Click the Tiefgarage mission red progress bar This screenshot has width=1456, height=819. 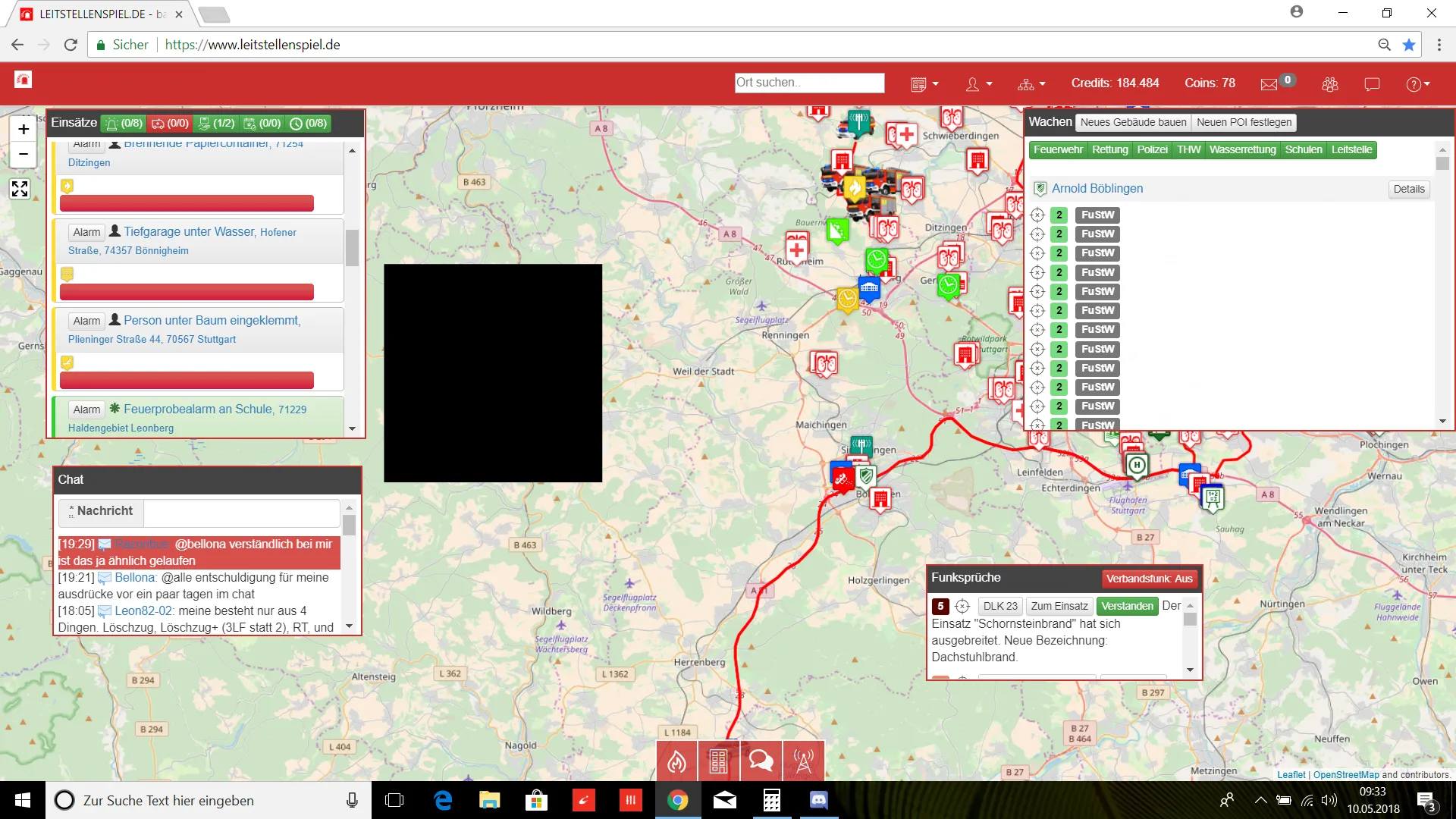click(x=187, y=292)
